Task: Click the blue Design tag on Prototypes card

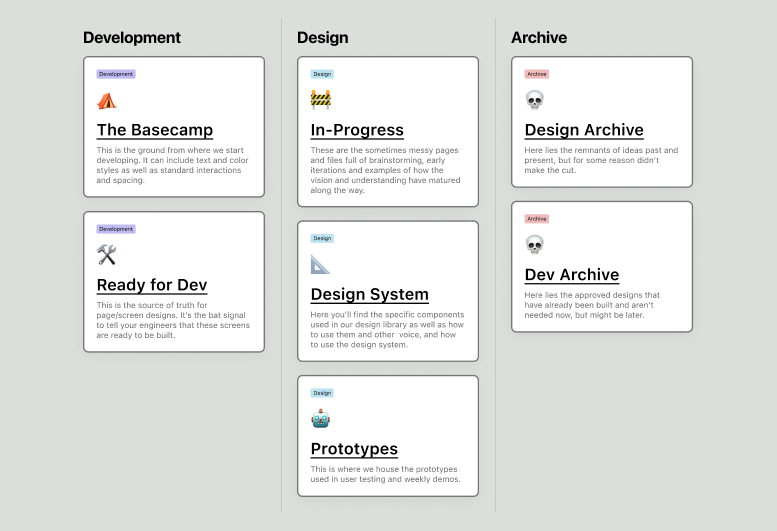Action: [x=322, y=393]
